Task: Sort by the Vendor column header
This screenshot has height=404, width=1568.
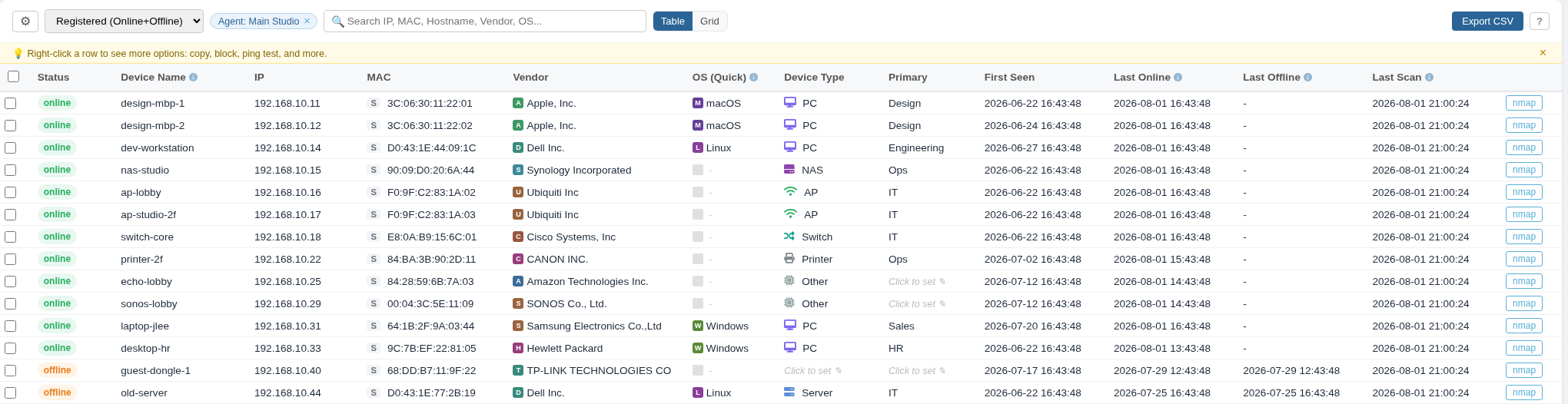Action: (x=530, y=78)
